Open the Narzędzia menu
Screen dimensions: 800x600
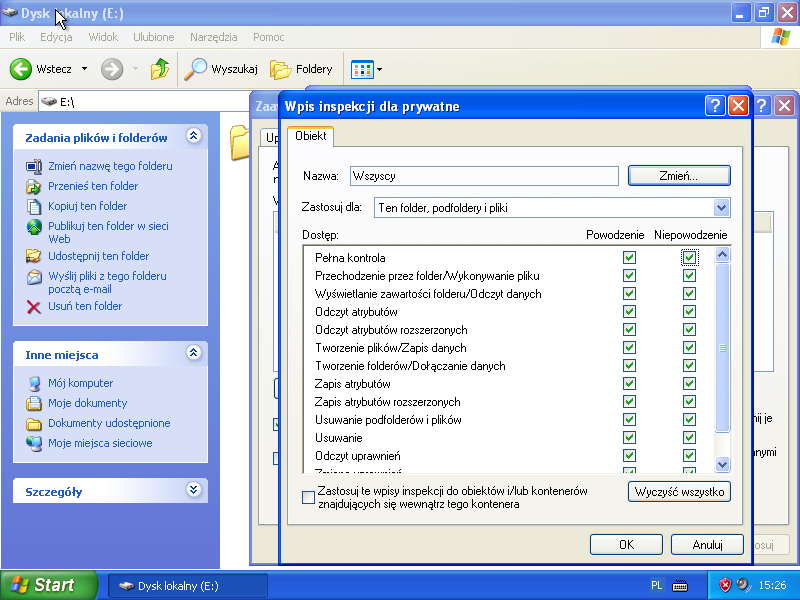coord(213,37)
